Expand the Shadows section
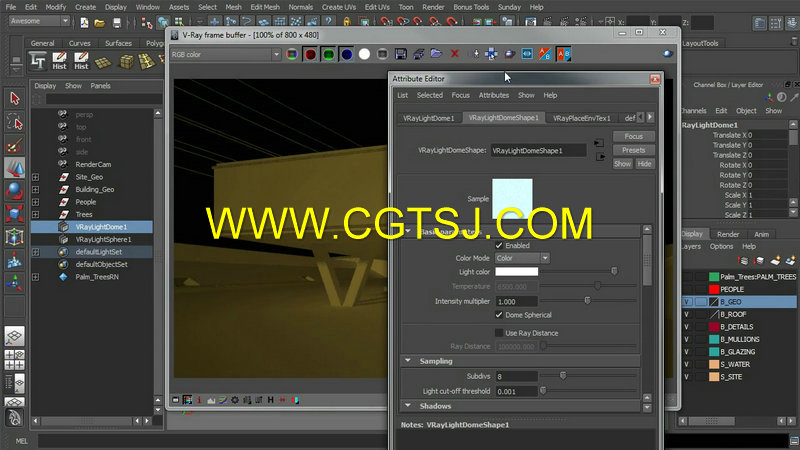 [408, 406]
